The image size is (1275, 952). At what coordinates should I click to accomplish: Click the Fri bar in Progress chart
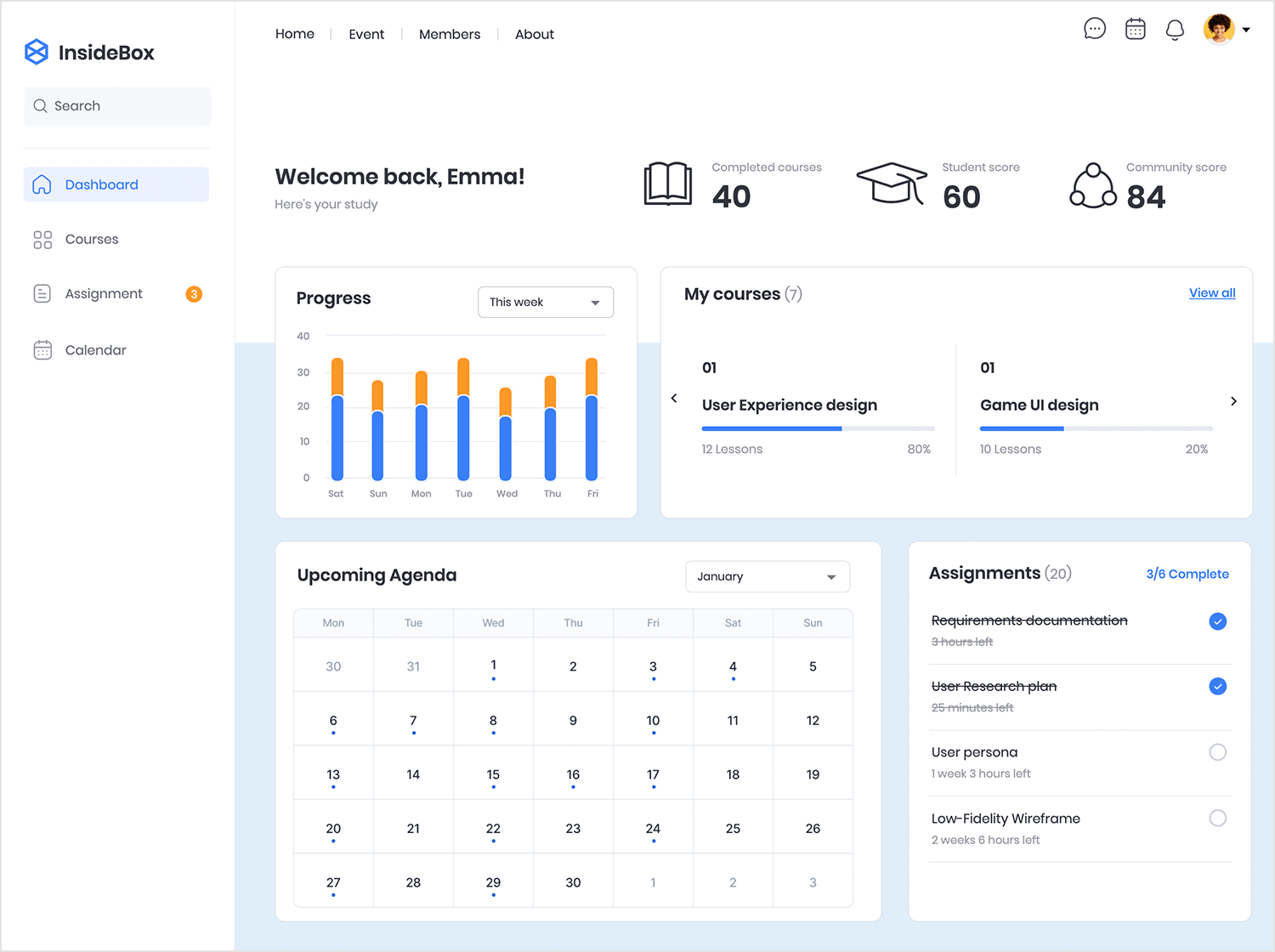(592, 420)
